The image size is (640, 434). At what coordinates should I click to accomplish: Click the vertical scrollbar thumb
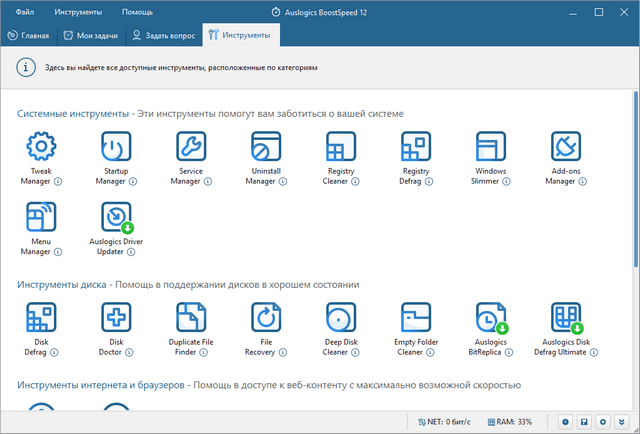(x=636, y=180)
